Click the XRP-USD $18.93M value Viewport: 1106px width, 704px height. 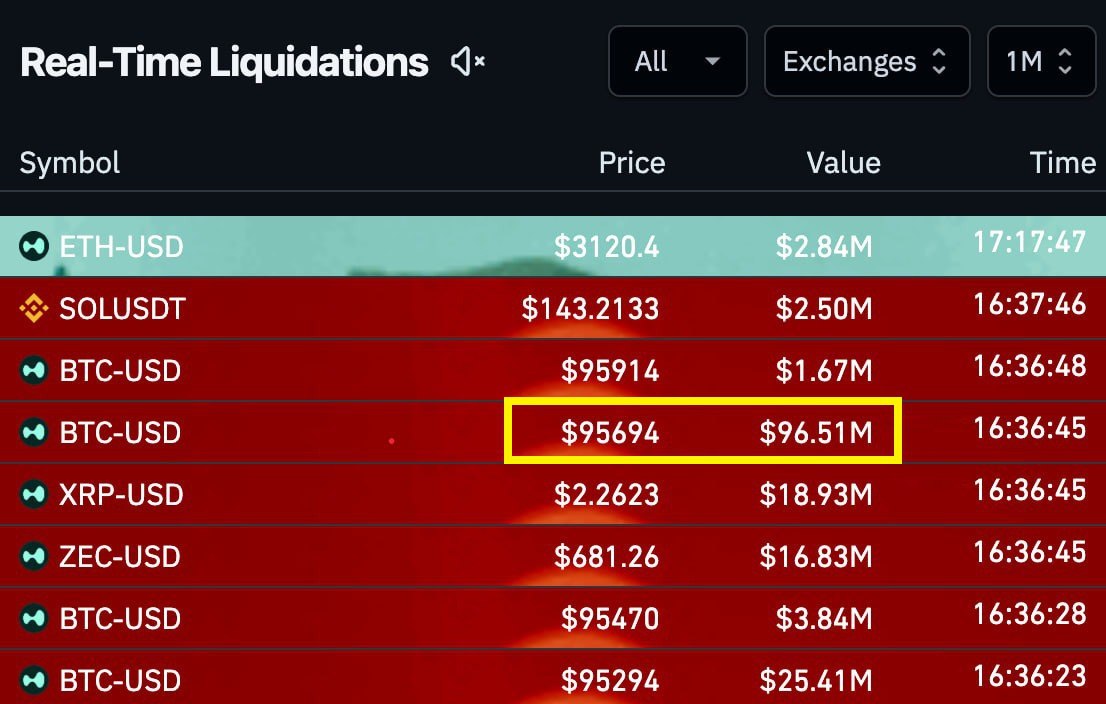pos(815,495)
